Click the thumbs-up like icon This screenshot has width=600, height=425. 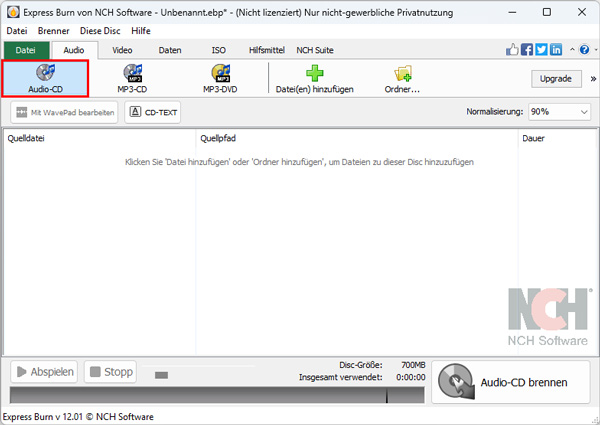(x=512, y=49)
